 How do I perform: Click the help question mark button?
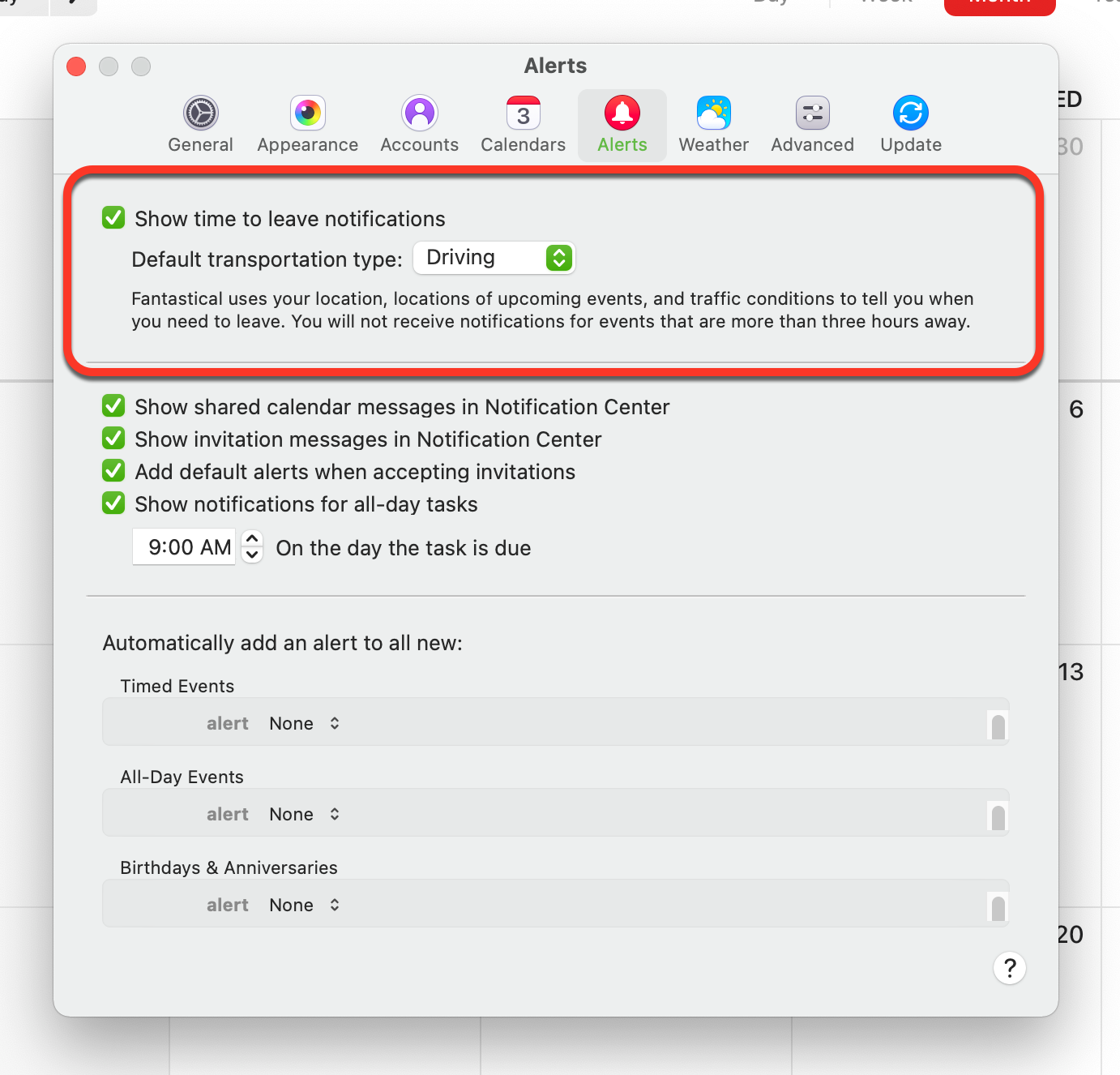click(x=1010, y=968)
